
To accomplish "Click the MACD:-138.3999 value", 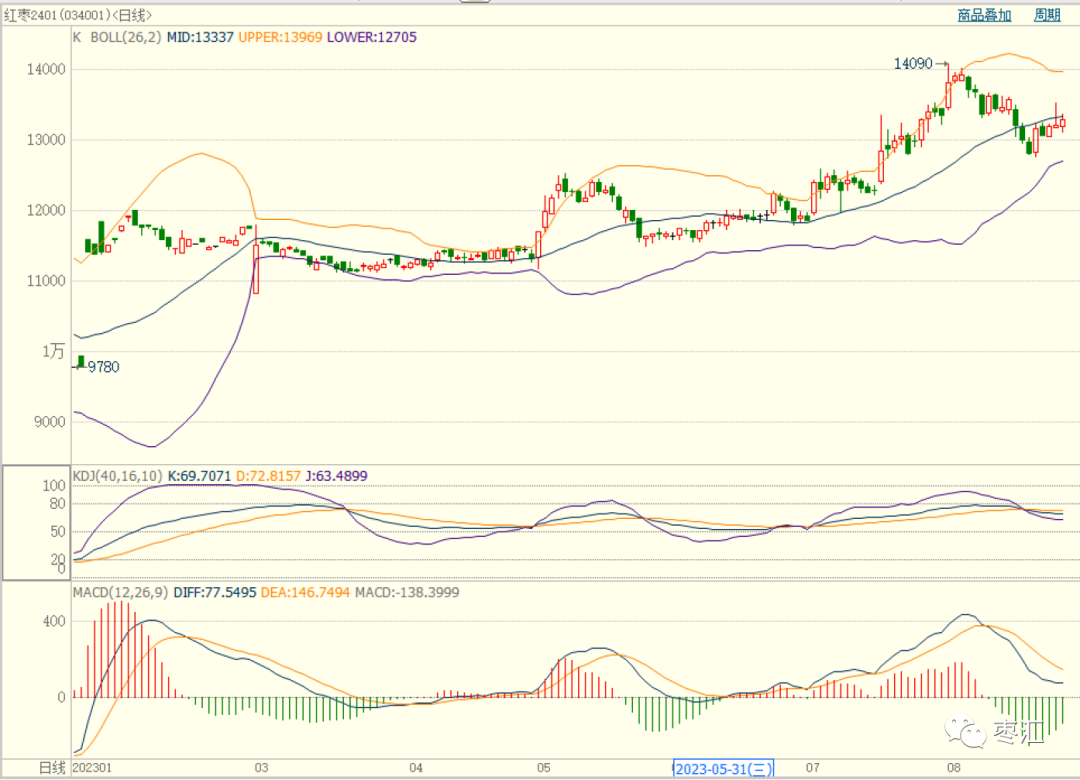I will pyautogui.click(x=407, y=593).
